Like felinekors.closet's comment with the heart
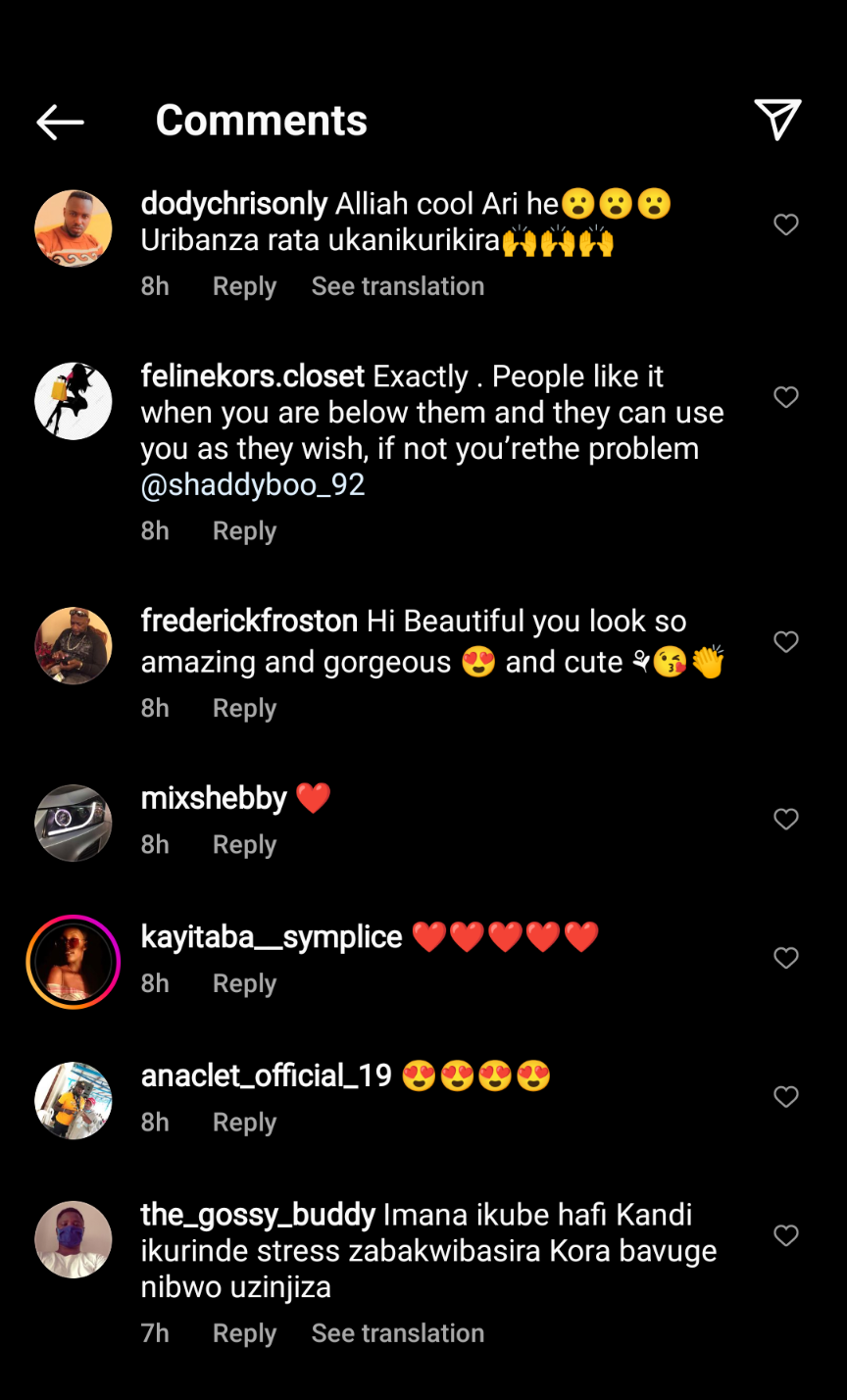This screenshot has width=847, height=1400. pyautogui.click(x=786, y=397)
